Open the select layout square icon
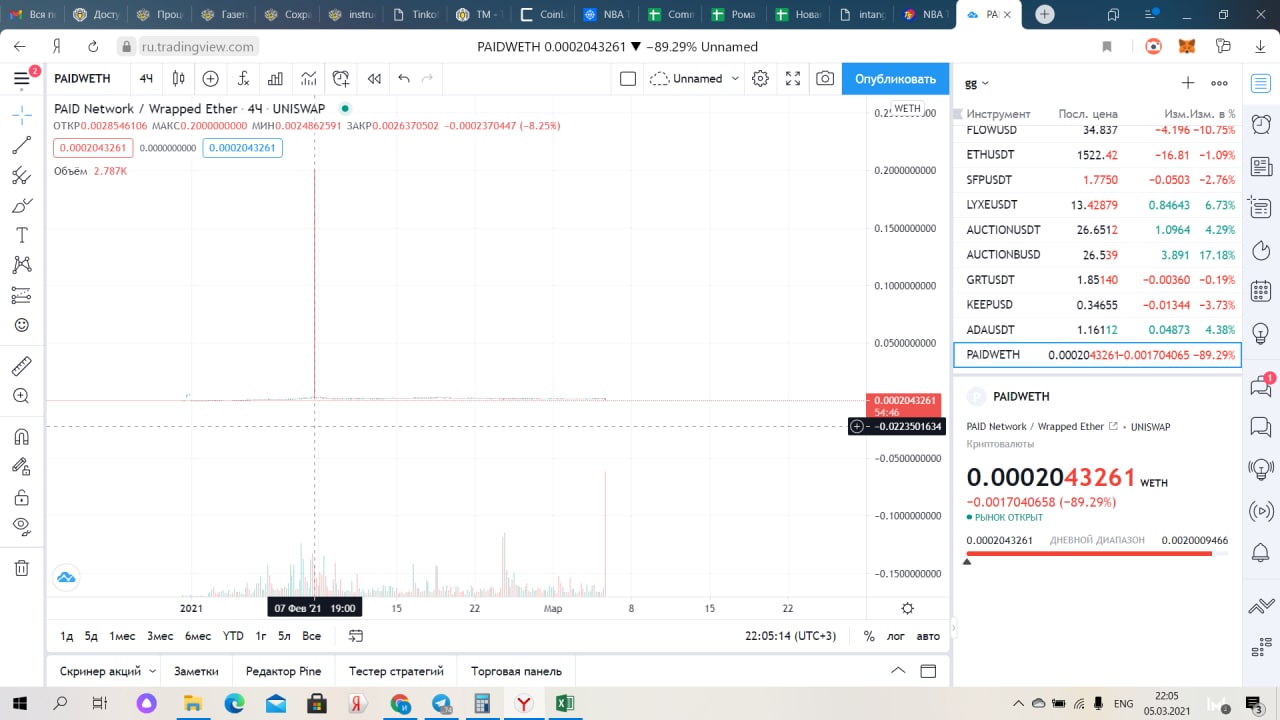The width and height of the screenshot is (1280, 720). 628,79
